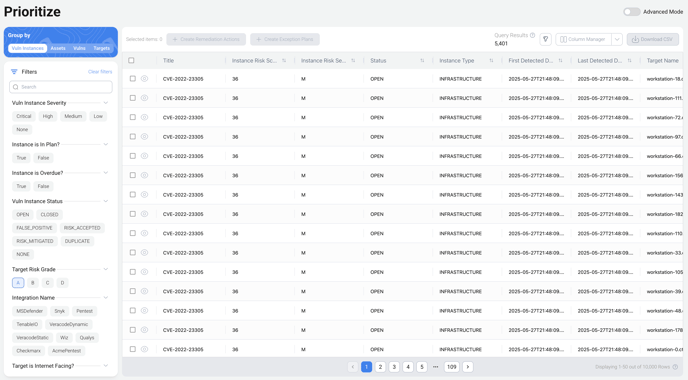Viewport: 688px width, 380px height.
Task: View details eye icon for workstation-182 row
Action: point(144,214)
